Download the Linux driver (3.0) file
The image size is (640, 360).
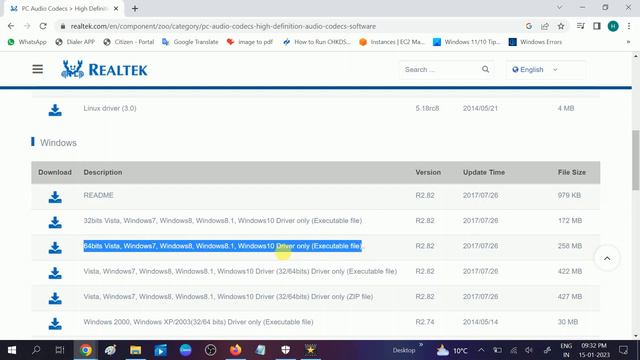(x=55, y=110)
